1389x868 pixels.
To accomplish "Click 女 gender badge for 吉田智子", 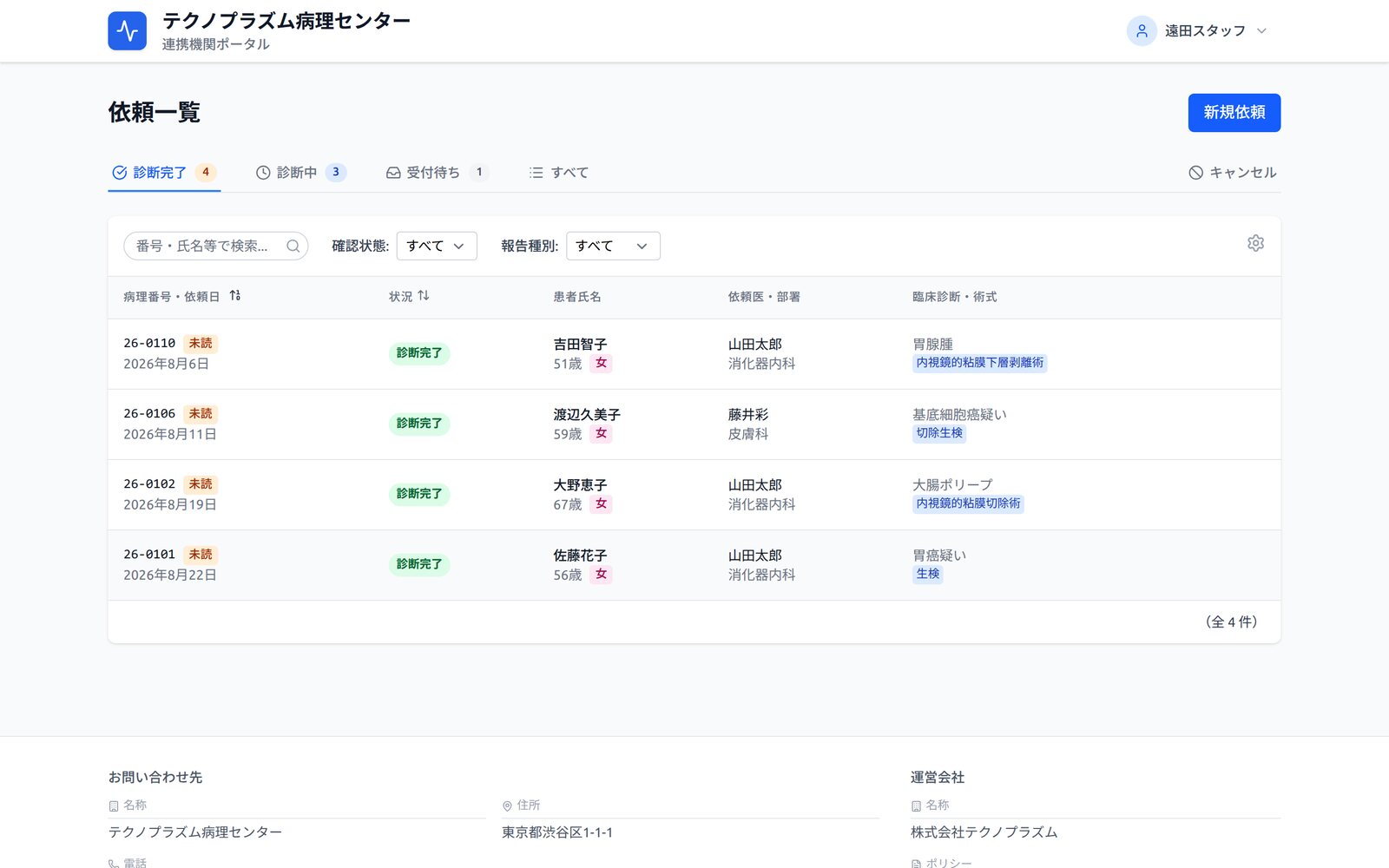I will tap(601, 364).
